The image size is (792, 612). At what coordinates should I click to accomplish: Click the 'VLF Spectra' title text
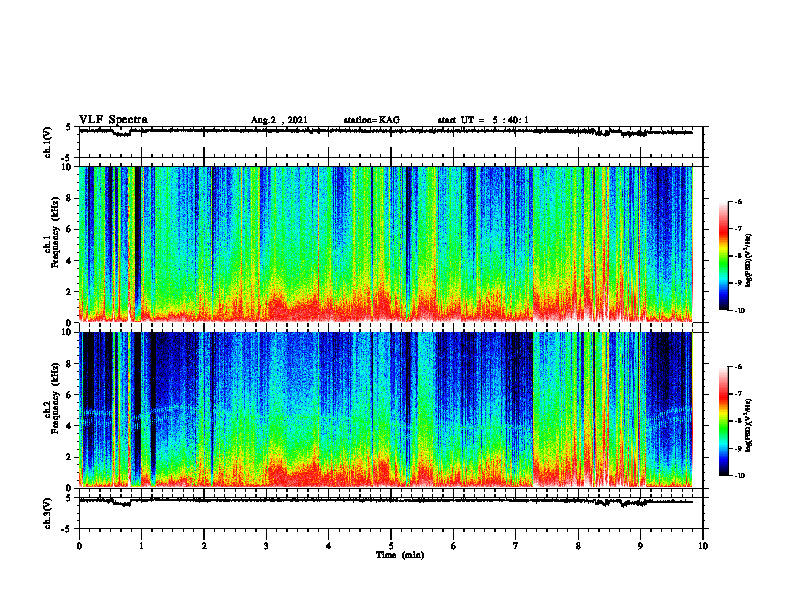(113, 120)
